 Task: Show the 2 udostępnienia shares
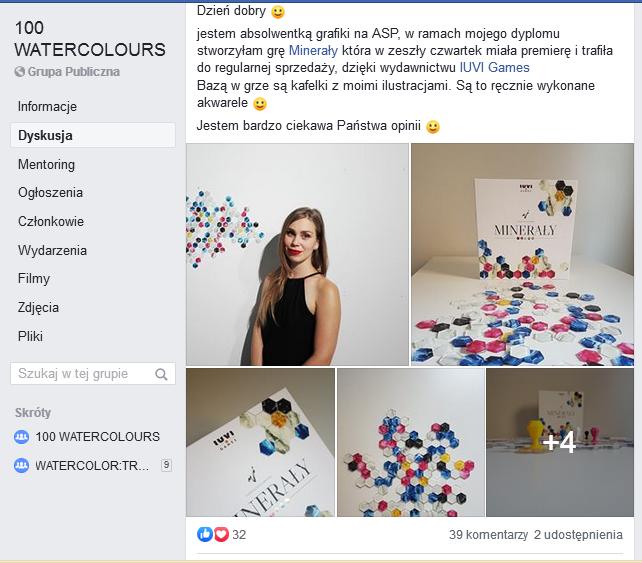pyautogui.click(x=578, y=535)
